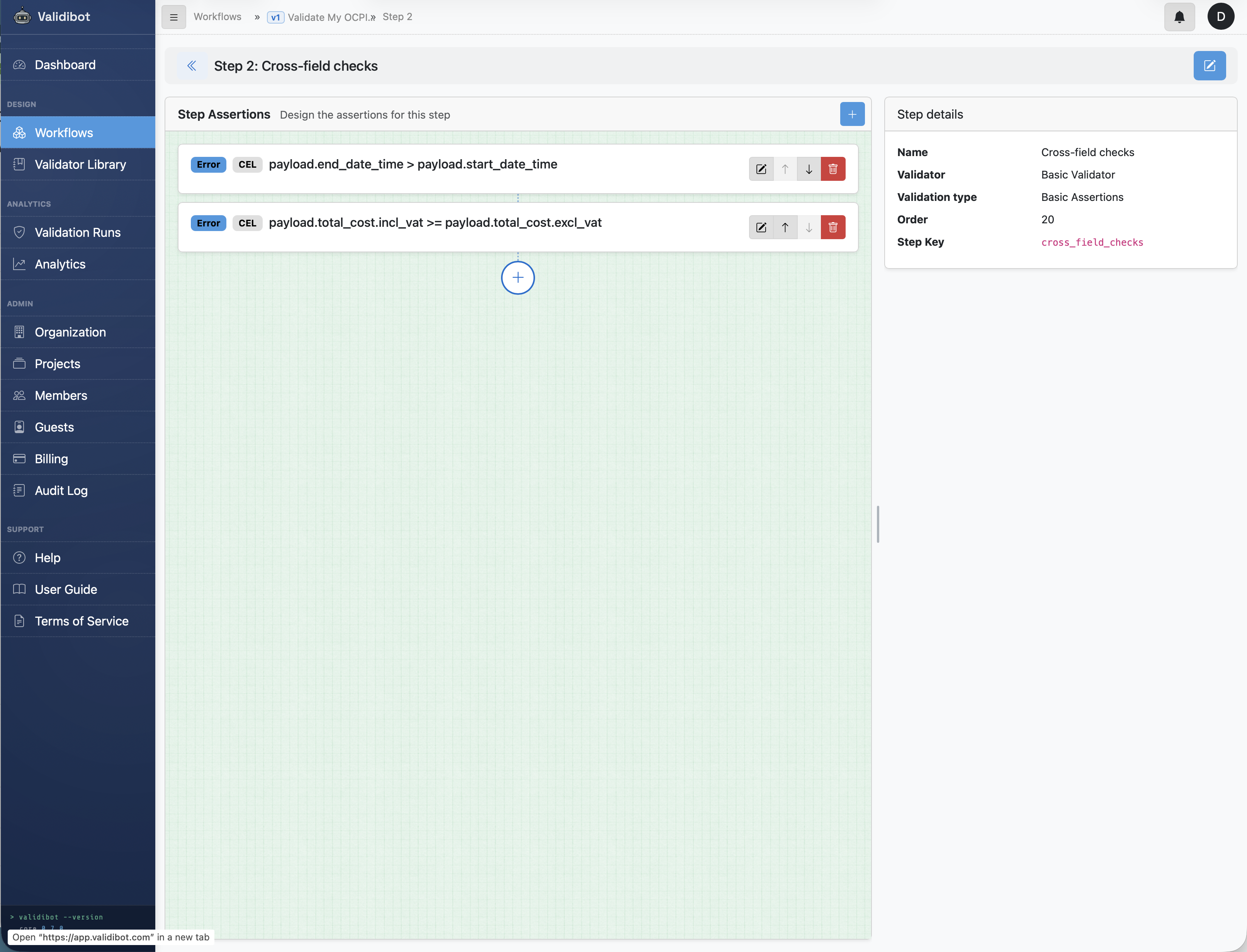Click the Workflows breadcrumb link
The height and width of the screenshot is (952, 1247).
(x=217, y=17)
